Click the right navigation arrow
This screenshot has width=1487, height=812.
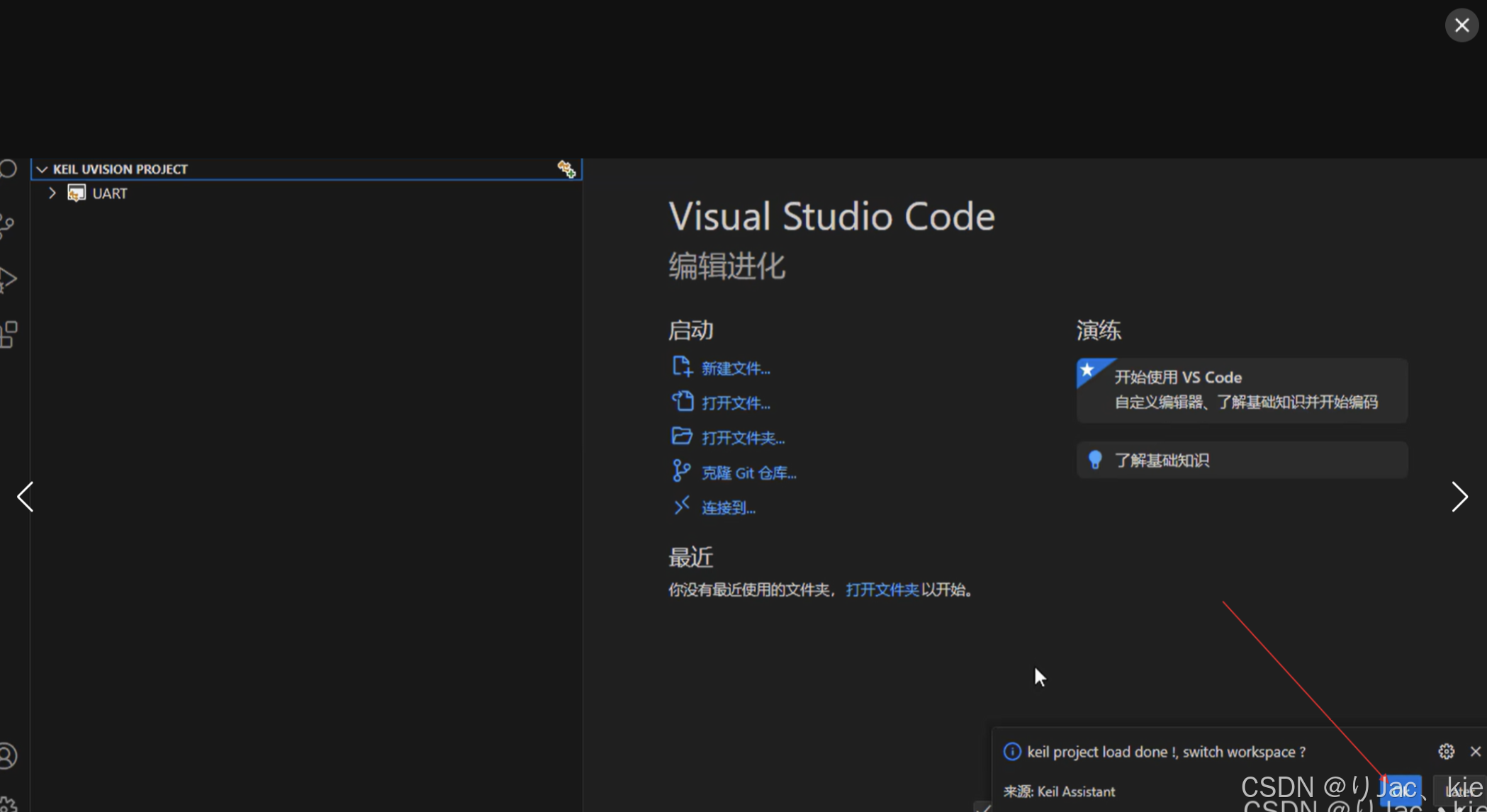click(1459, 497)
